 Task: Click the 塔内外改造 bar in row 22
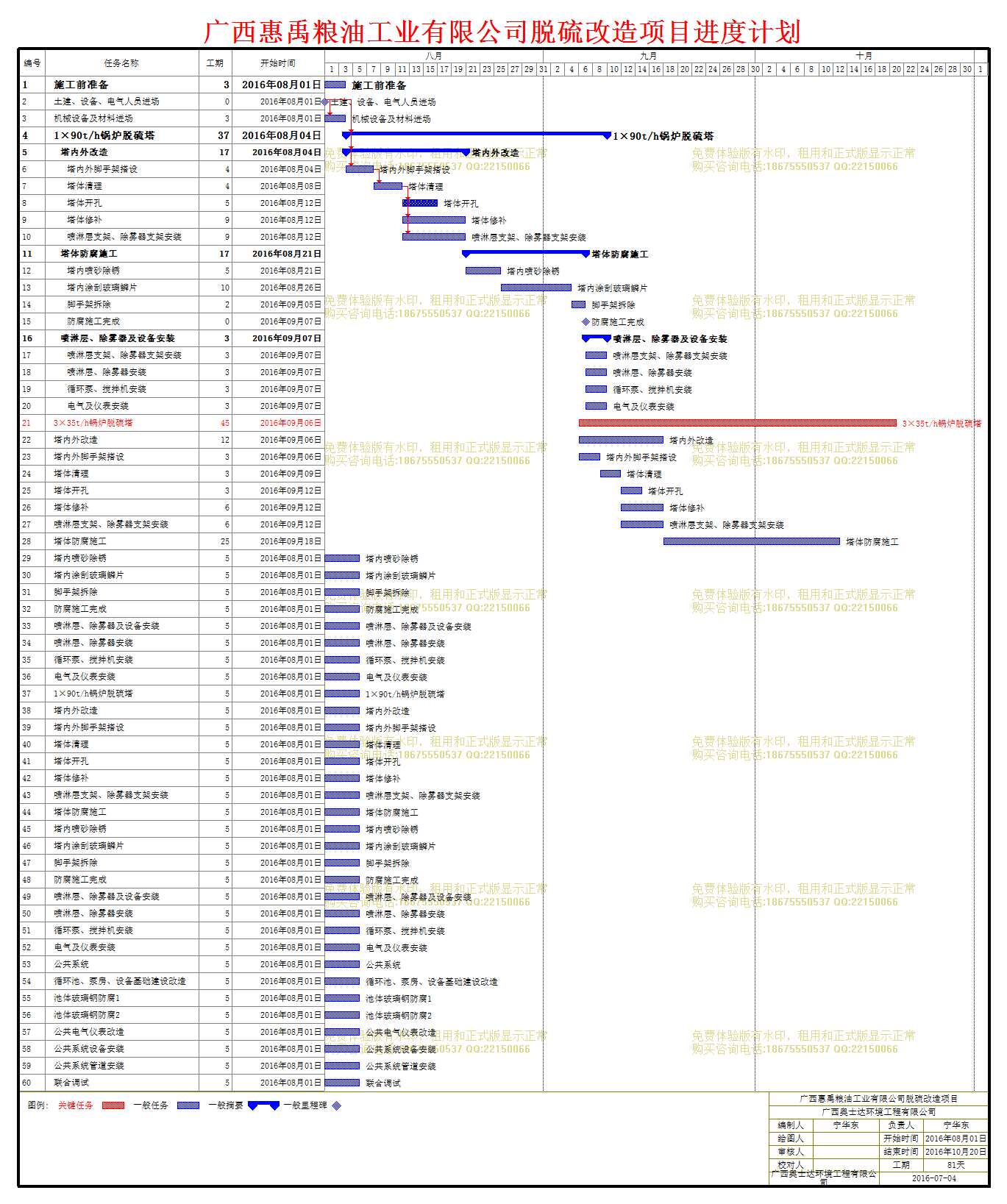pyautogui.click(x=621, y=440)
